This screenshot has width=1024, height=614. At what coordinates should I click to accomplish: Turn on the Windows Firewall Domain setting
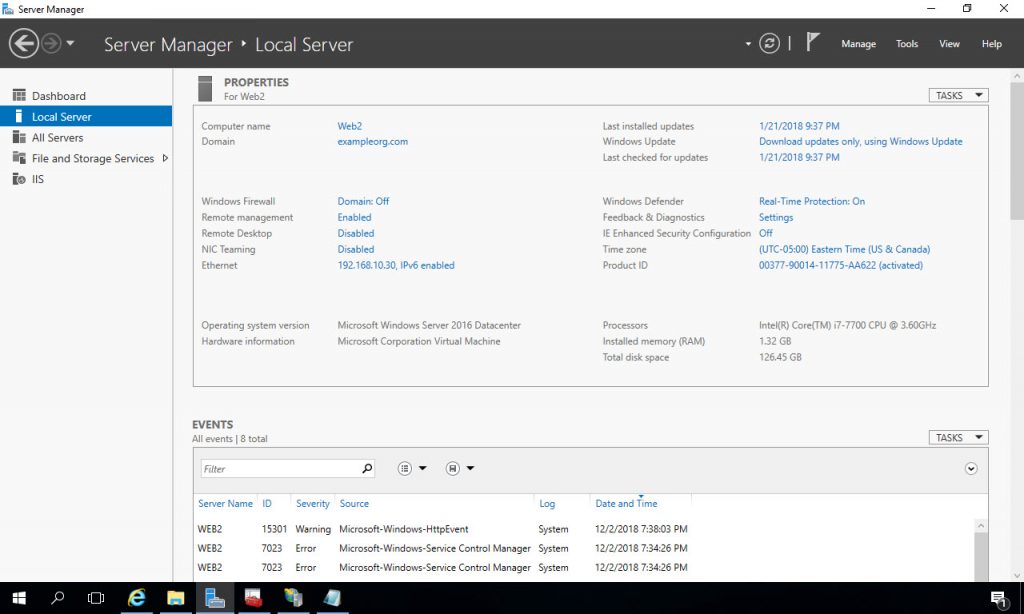(x=361, y=200)
